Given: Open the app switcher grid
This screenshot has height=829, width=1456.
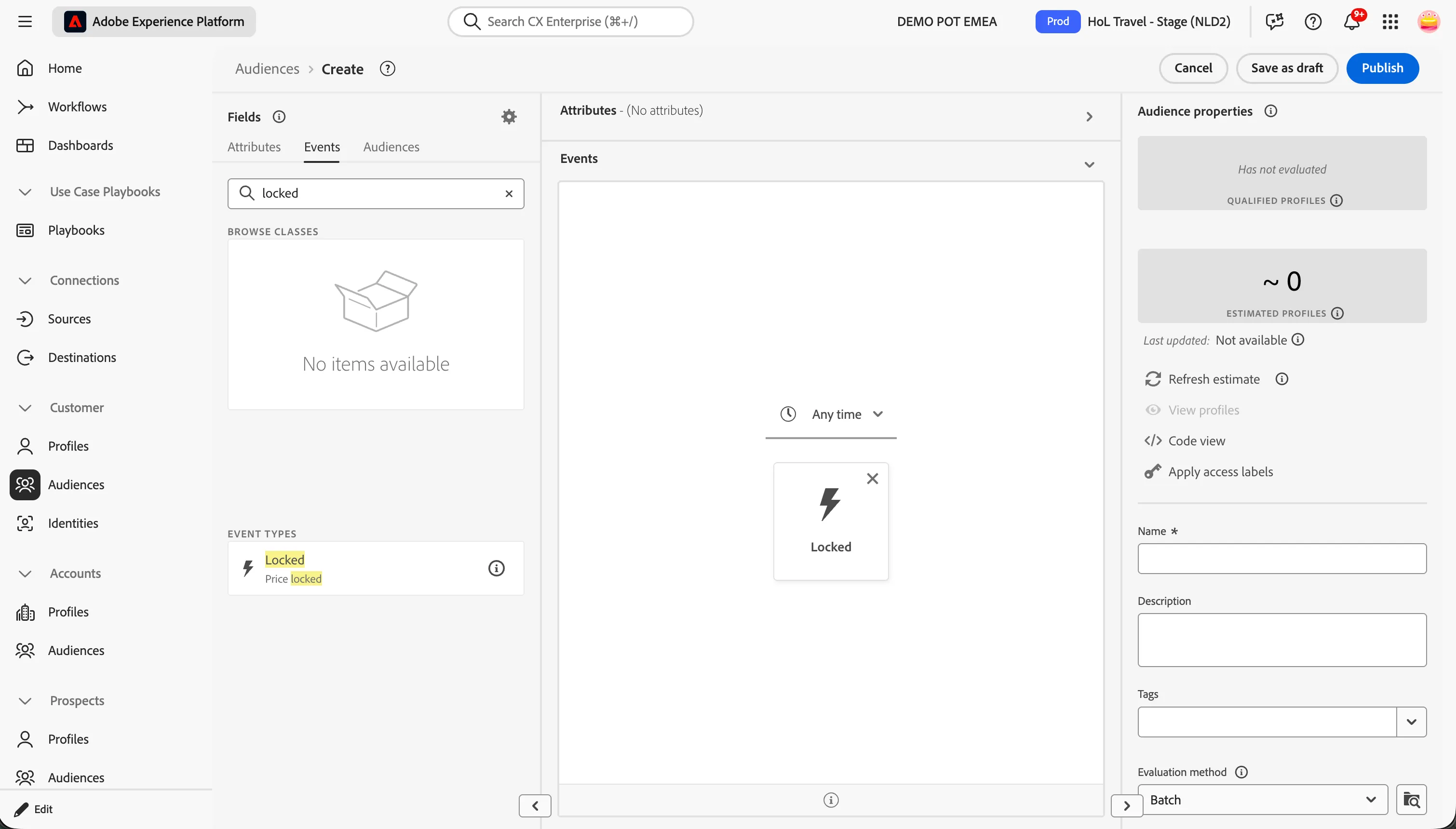Looking at the screenshot, I should tap(1390, 22).
